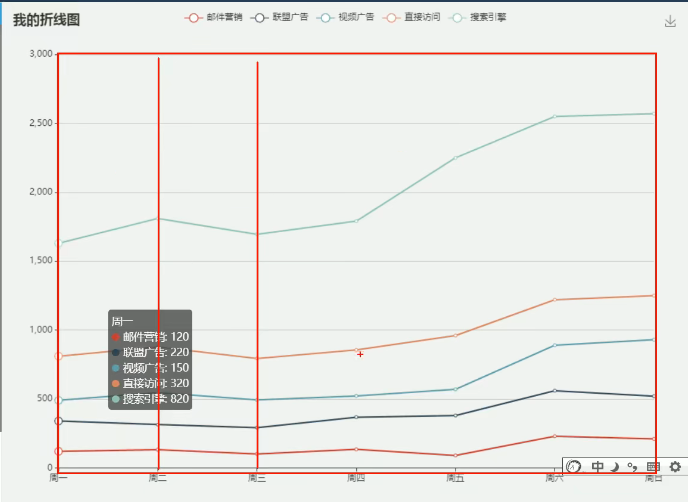Screen dimensions: 688x502
Task: Click the 周五 x-axis label
Action: (455, 478)
